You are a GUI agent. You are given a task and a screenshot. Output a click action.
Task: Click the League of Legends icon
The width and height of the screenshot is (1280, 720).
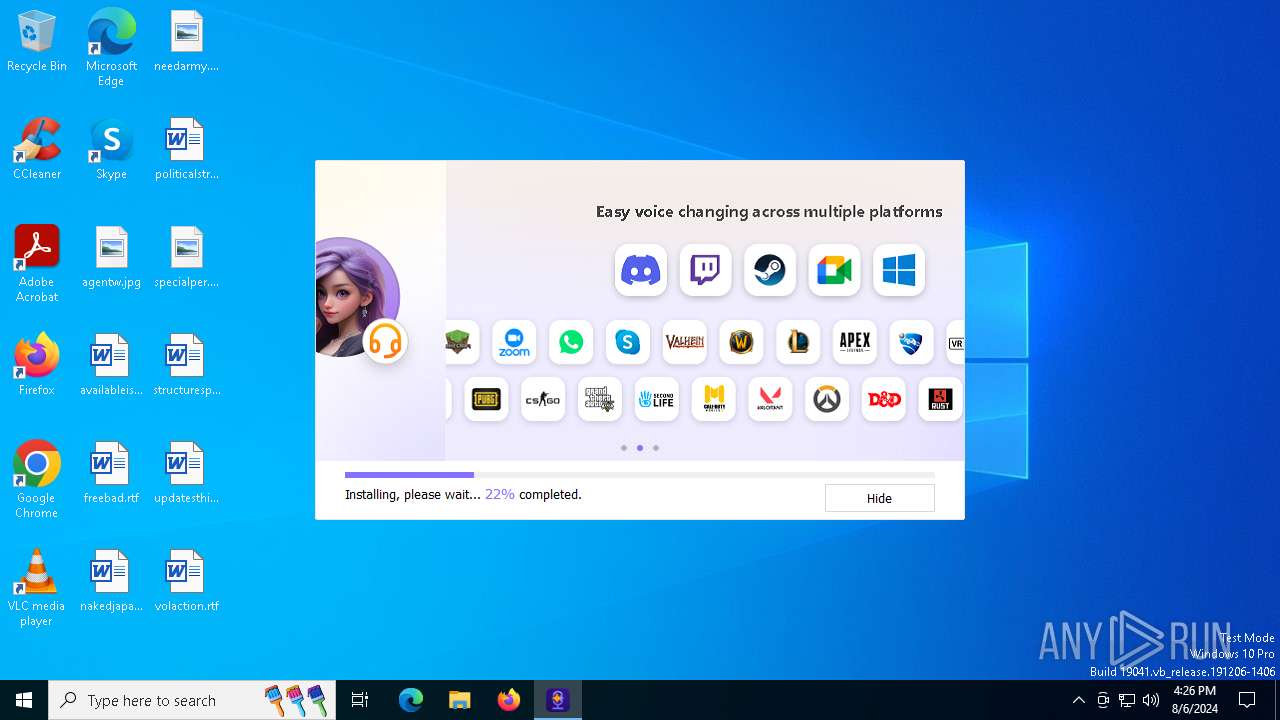(x=798, y=342)
